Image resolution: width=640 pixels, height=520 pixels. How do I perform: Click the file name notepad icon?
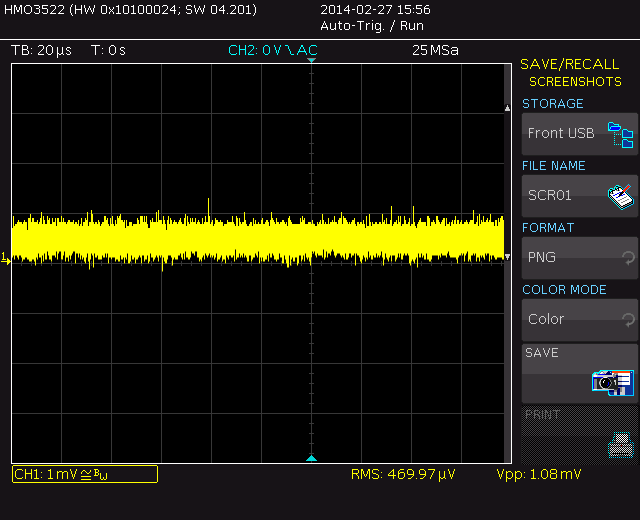621,196
